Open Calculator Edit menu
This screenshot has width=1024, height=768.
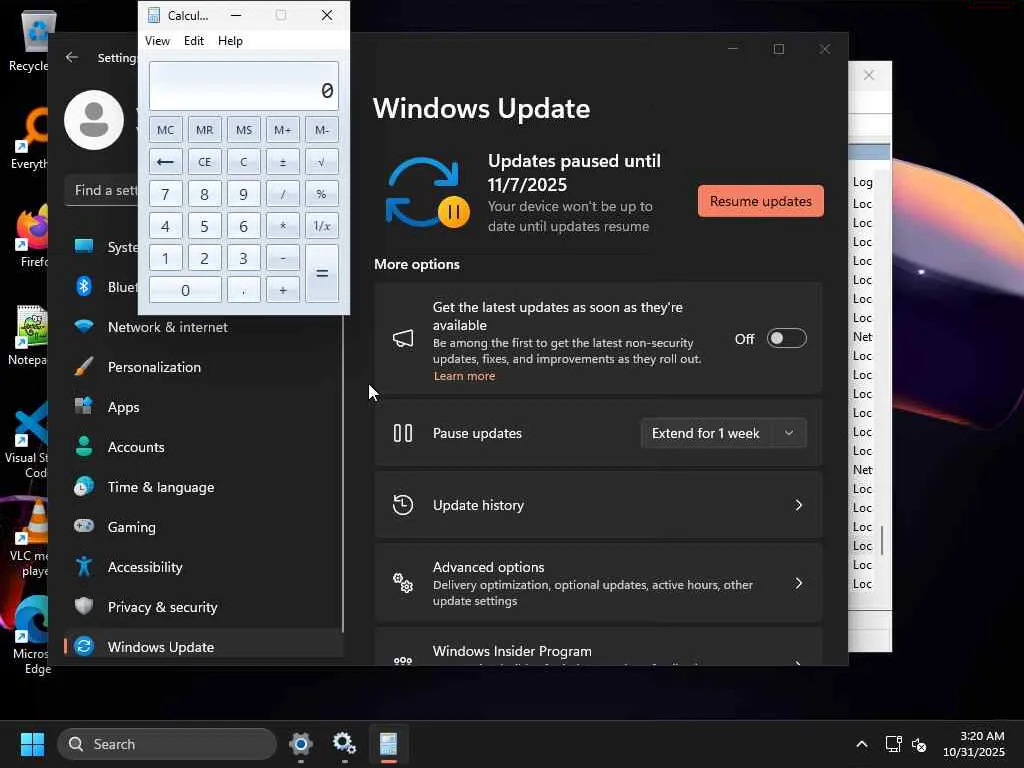pyautogui.click(x=194, y=40)
